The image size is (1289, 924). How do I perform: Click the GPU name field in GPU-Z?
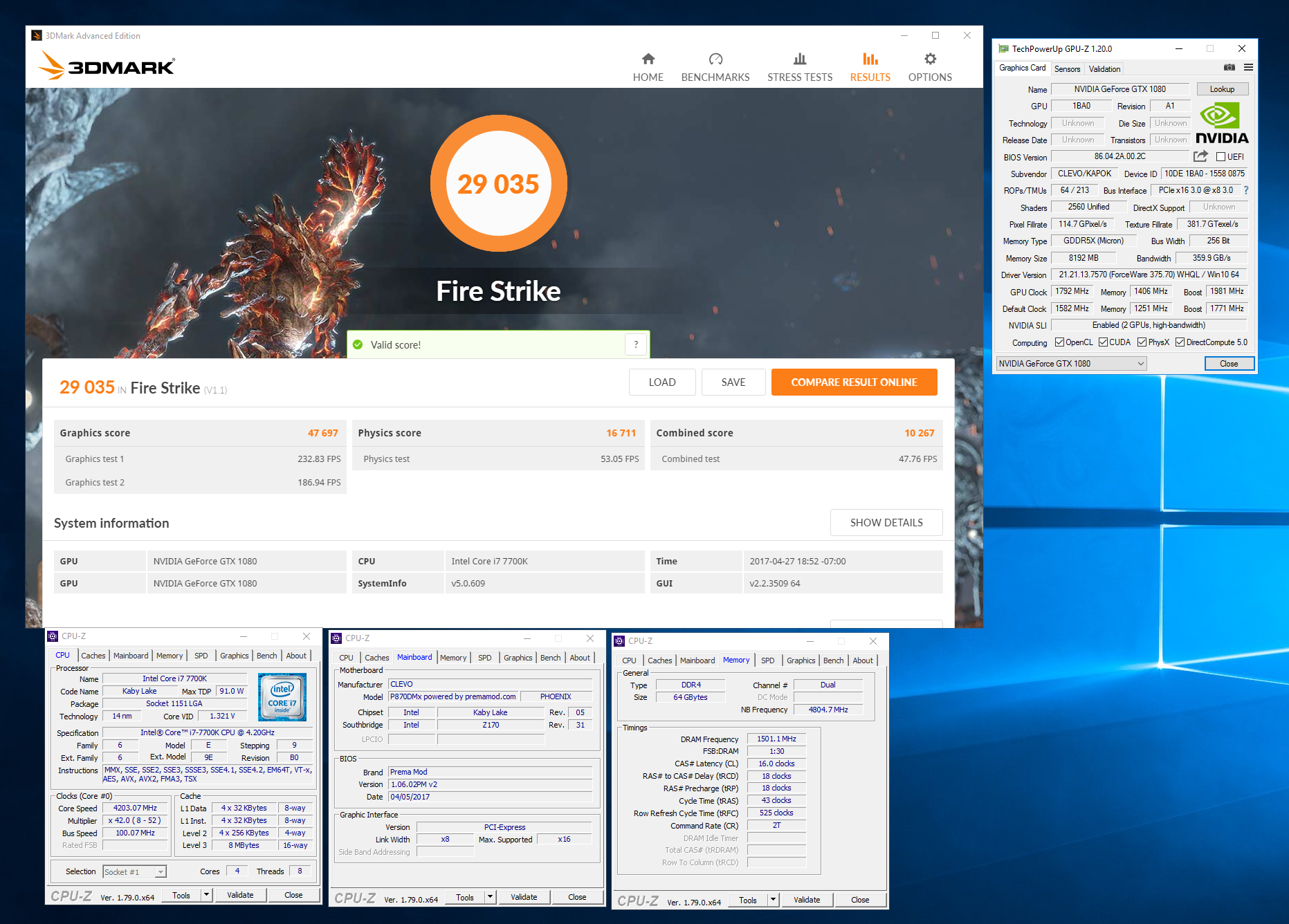pos(1120,89)
